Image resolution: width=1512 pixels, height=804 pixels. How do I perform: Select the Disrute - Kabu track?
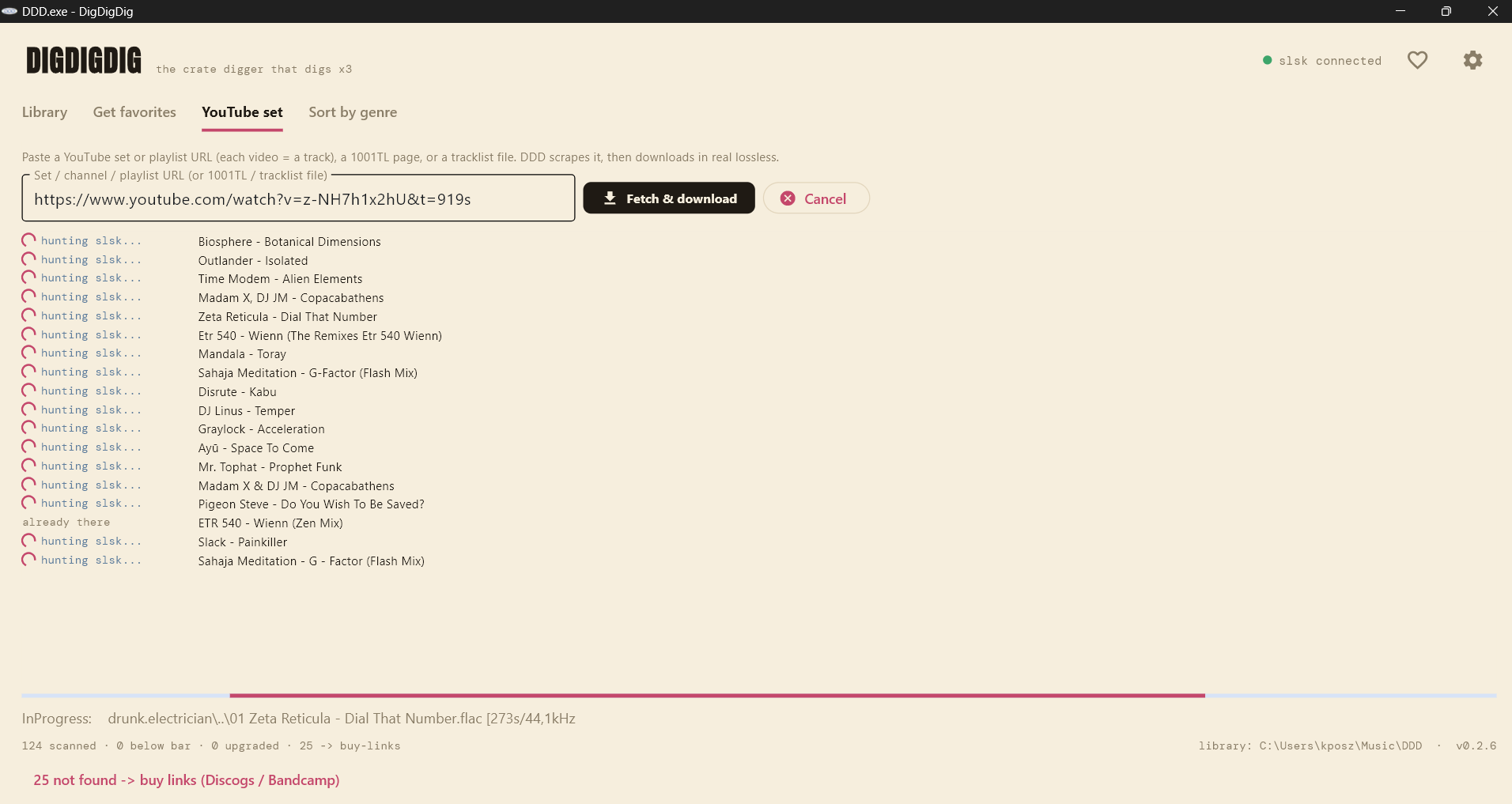[237, 392]
